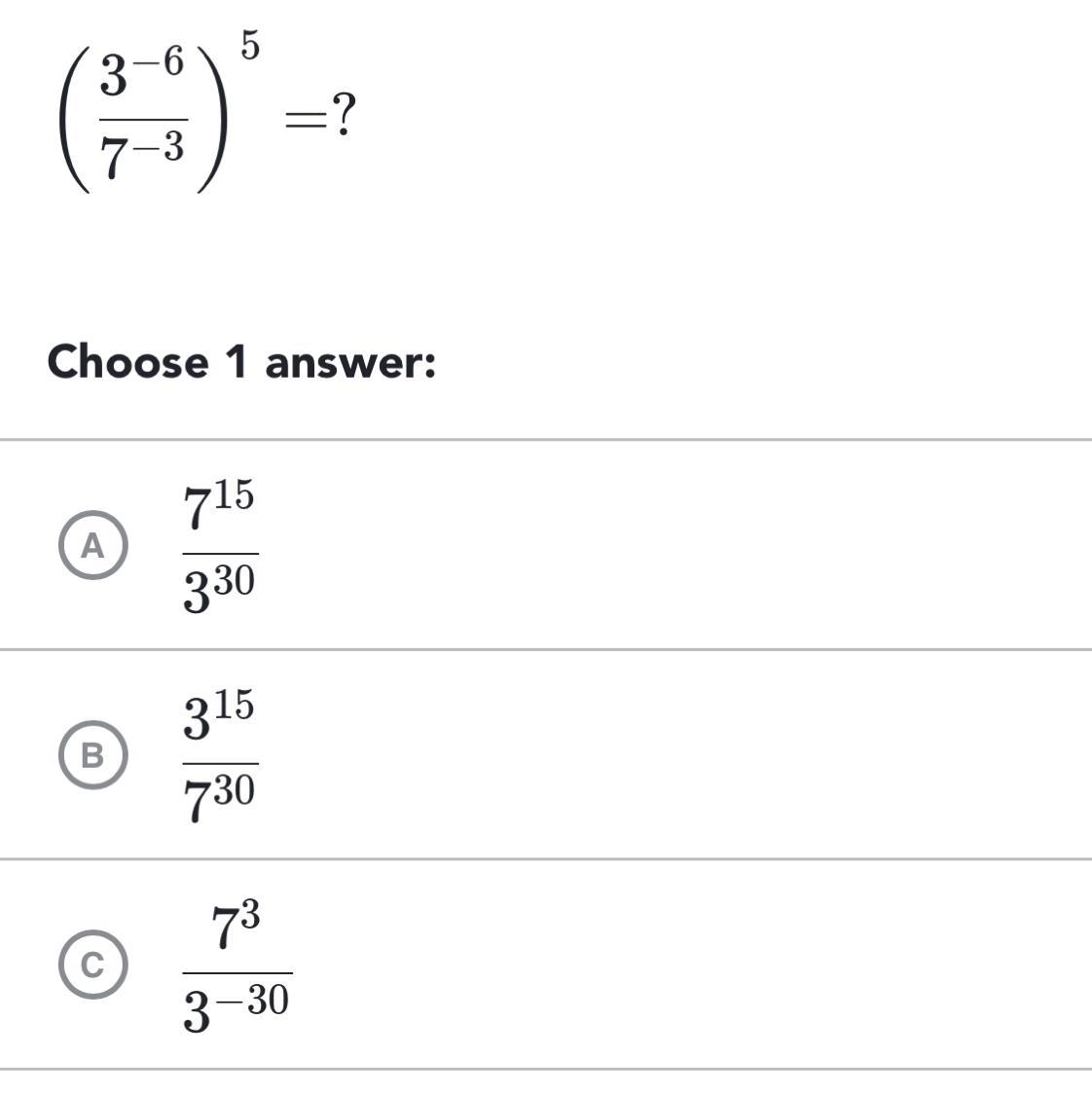Click the numerator 3^15 in option B
The image size is (1092, 1093).
[219, 715]
